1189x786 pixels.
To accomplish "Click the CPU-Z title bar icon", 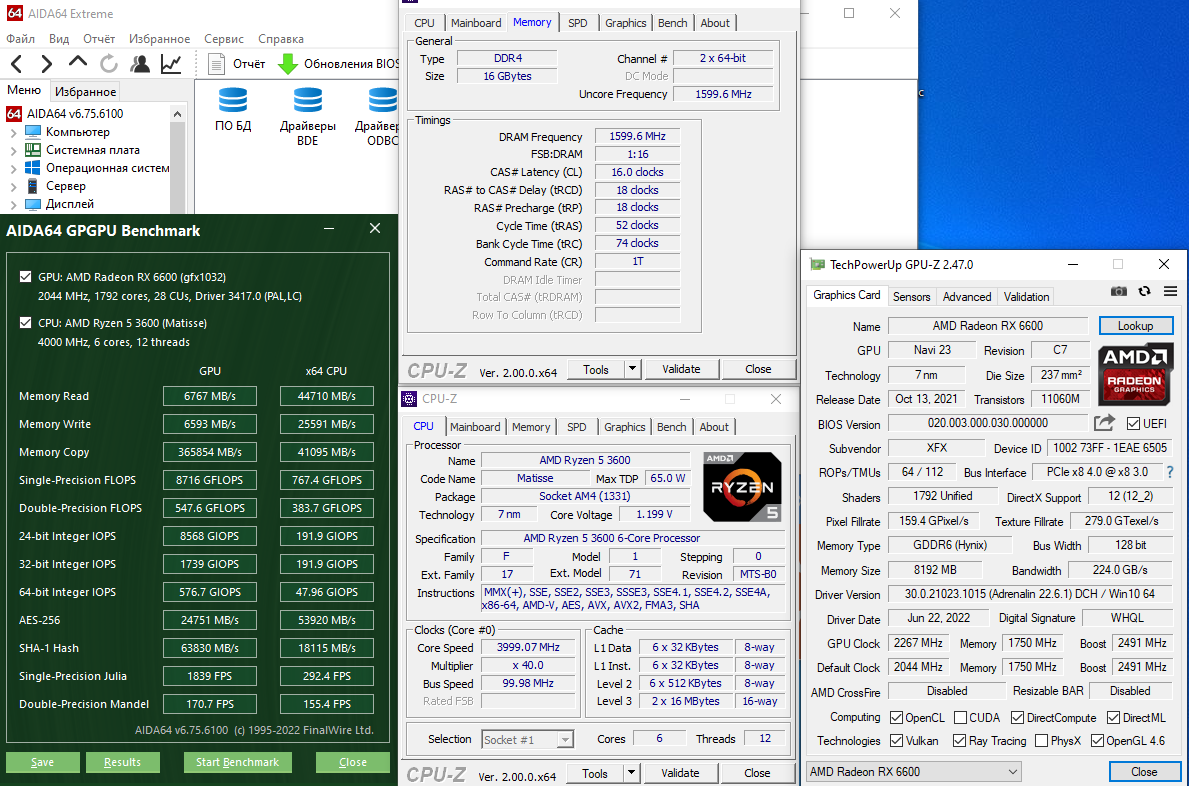I will tap(409, 399).
